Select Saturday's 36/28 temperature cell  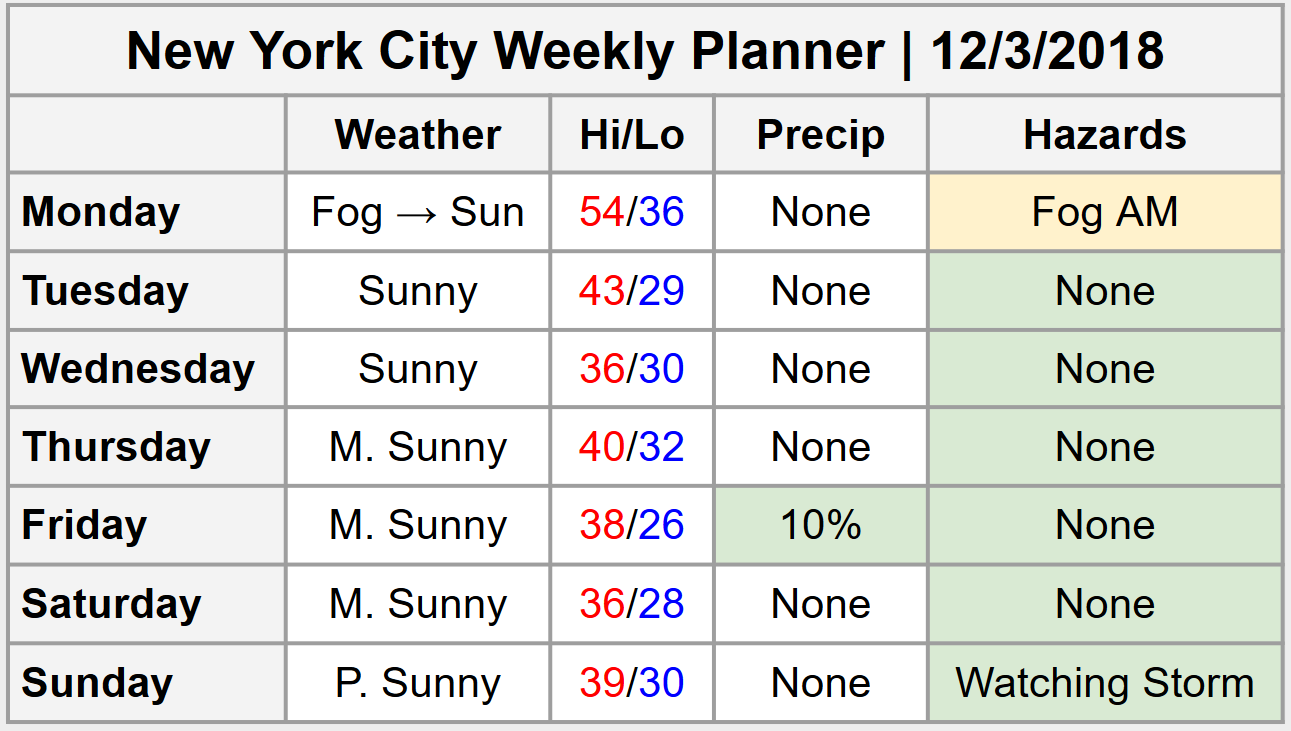coord(632,604)
